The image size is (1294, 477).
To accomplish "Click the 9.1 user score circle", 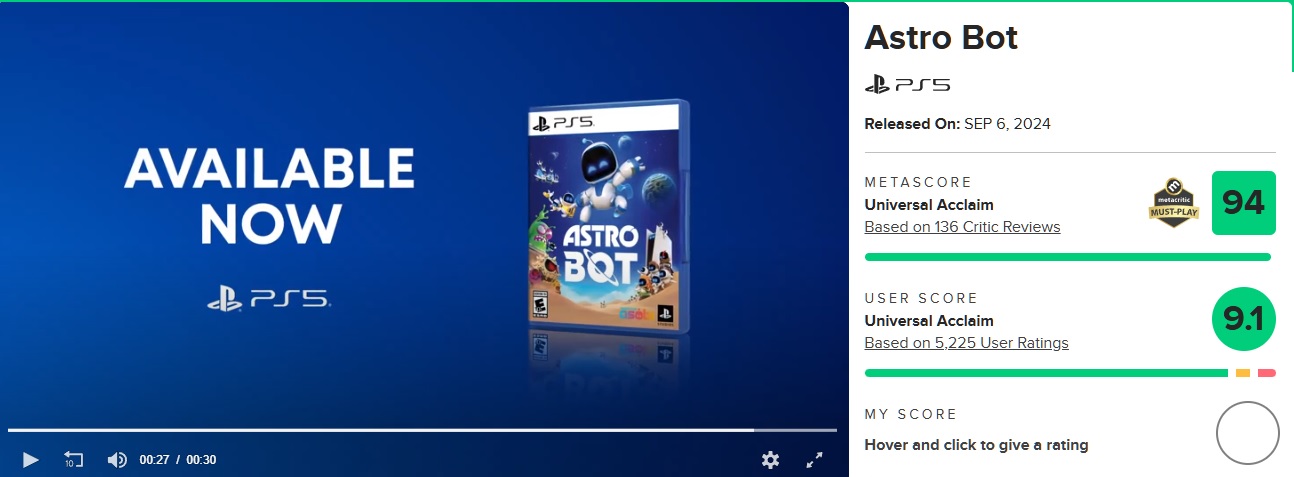I will 1244,319.
